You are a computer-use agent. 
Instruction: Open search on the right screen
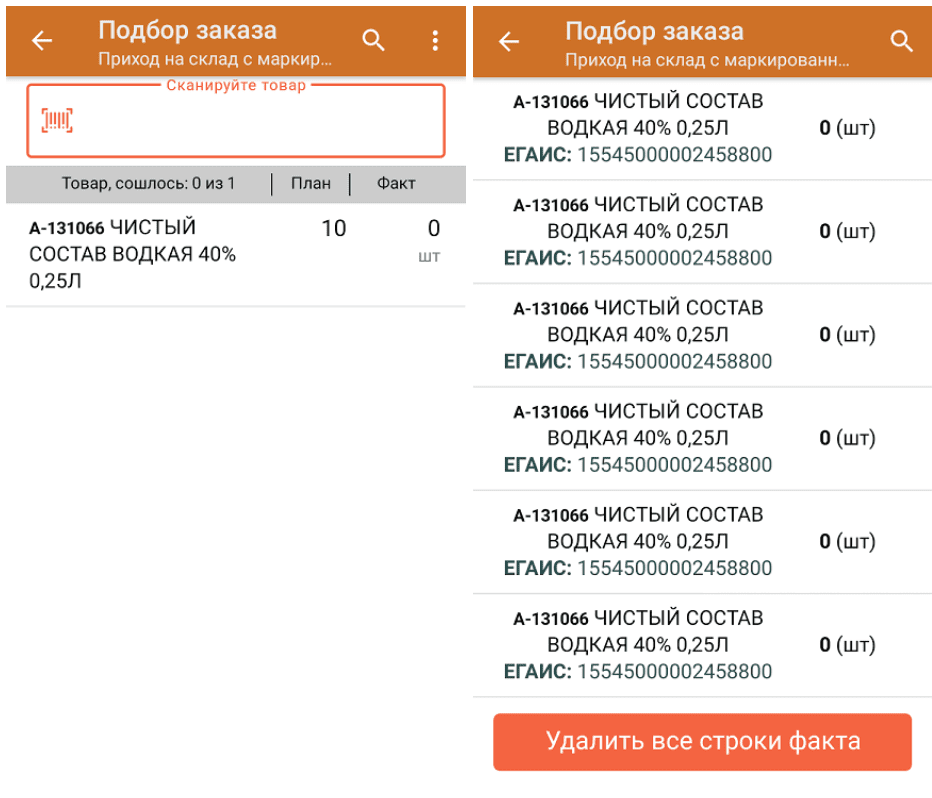(901, 41)
